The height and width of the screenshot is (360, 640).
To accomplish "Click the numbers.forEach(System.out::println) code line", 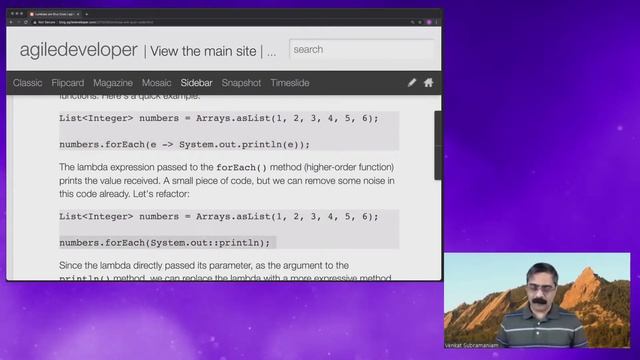I will coord(164,243).
